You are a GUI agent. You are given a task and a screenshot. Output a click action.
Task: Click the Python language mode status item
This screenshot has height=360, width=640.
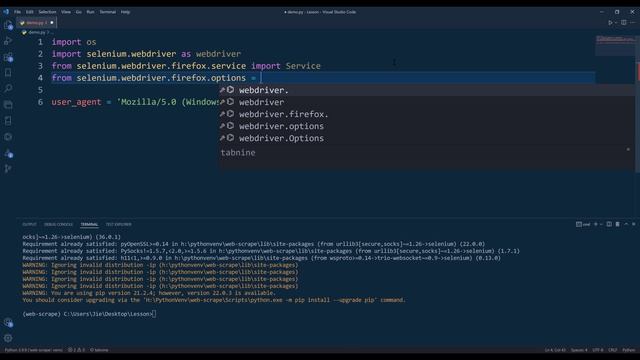(629, 350)
